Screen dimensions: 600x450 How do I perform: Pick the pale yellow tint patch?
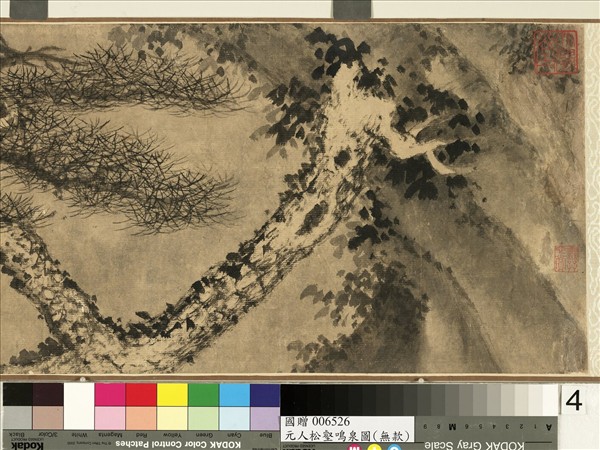click(172, 417)
